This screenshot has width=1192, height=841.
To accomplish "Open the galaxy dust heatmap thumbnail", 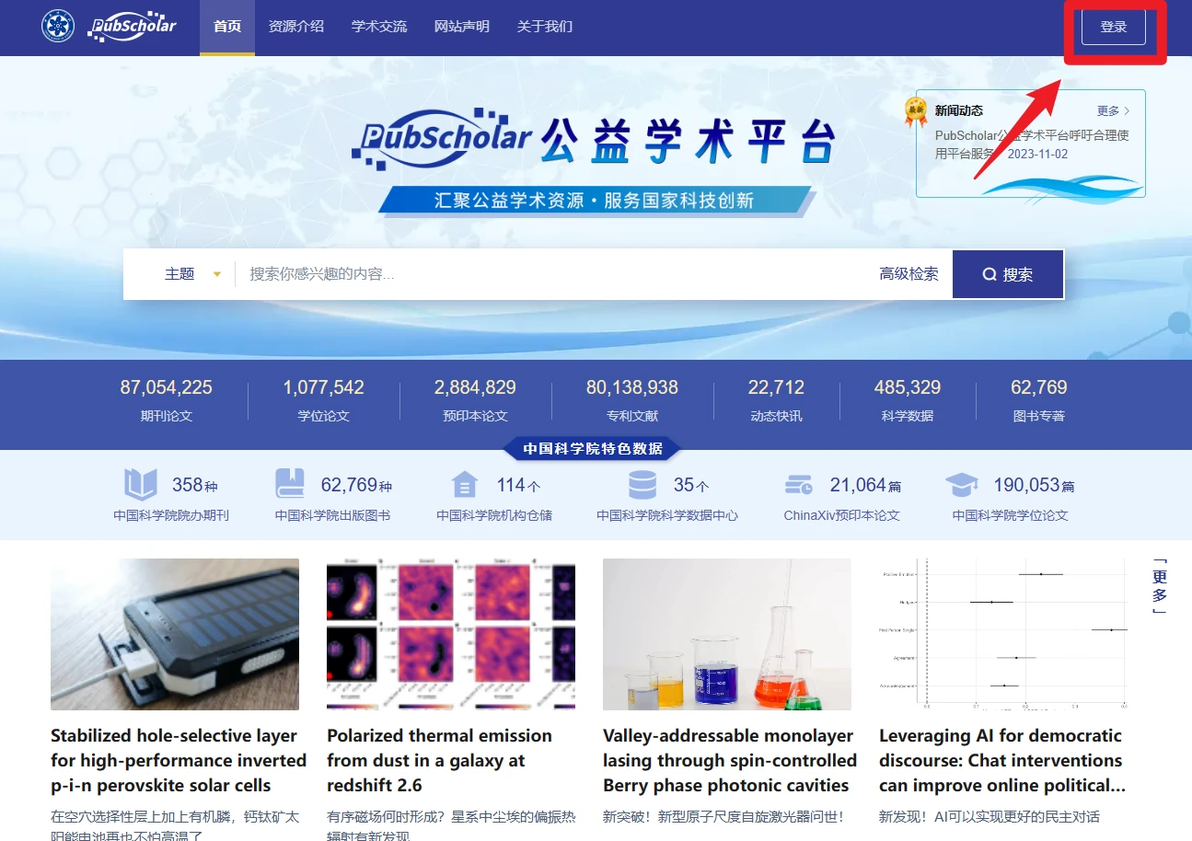I will [x=451, y=634].
